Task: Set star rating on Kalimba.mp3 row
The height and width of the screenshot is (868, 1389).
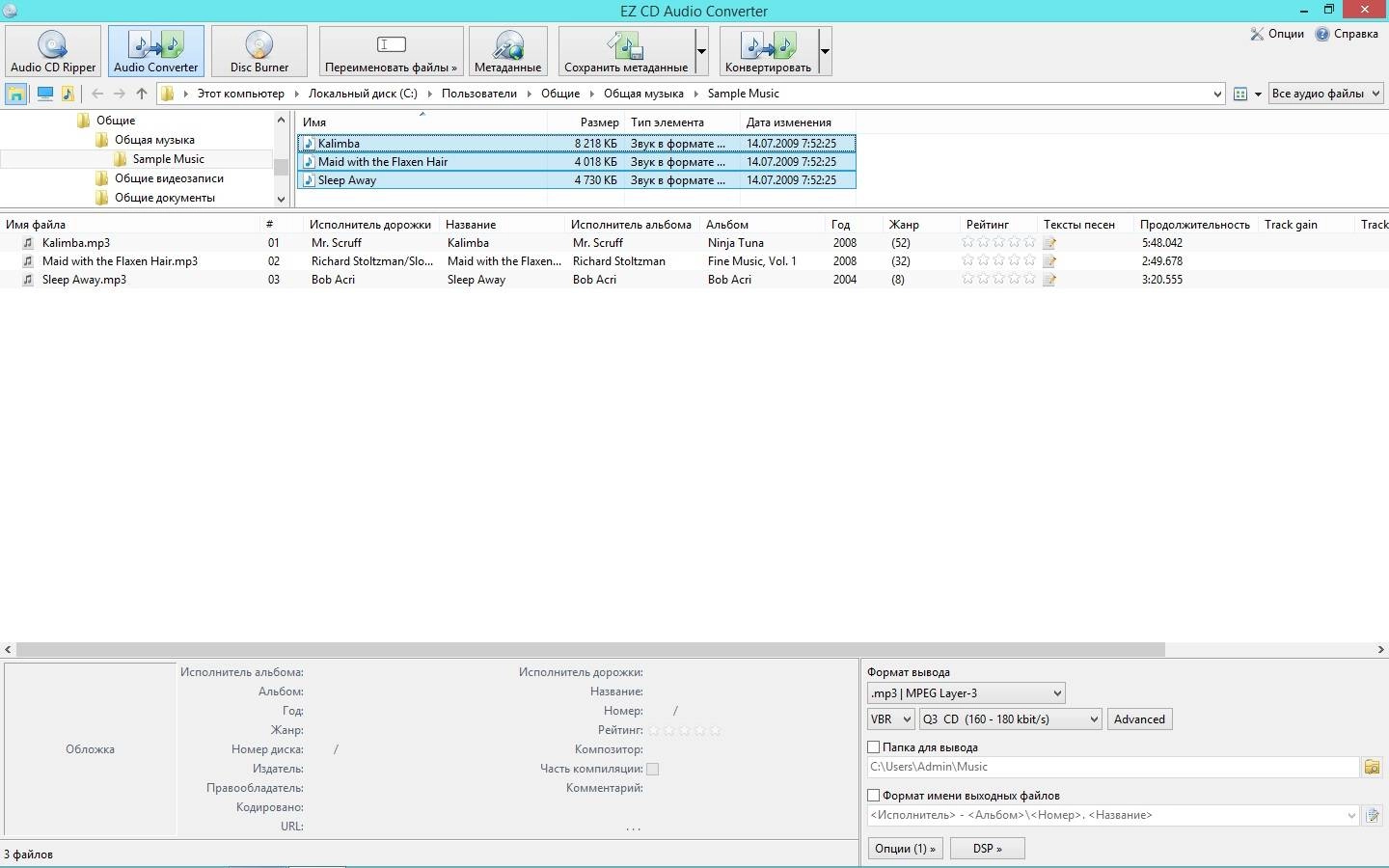Action: (998, 243)
